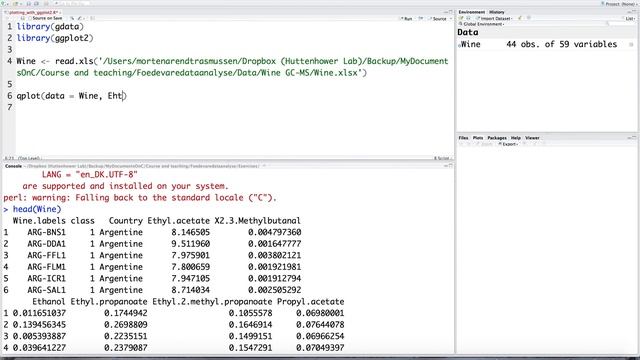This screenshot has height=360, width=640.
Task: Click the 'ARG-SAL1' row label
Action: point(46,290)
